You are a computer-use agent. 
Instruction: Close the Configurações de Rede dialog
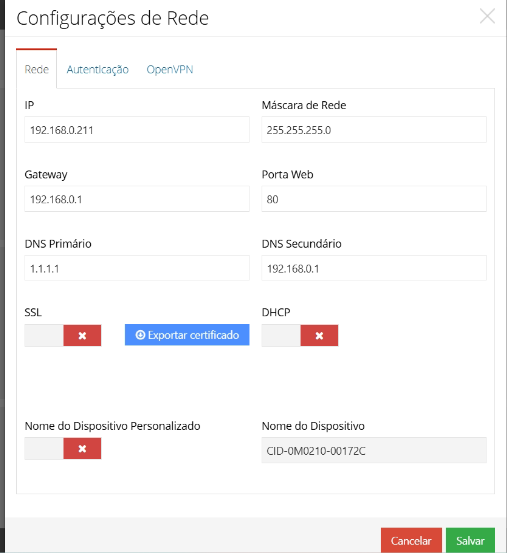[x=487, y=17]
